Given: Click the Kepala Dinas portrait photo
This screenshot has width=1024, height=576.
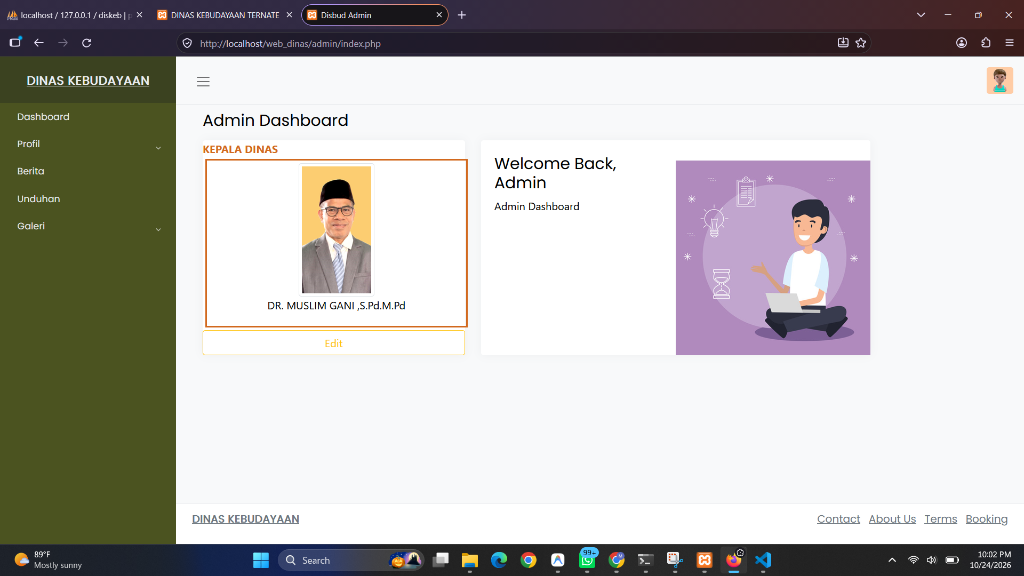Looking at the screenshot, I should coord(336,229).
